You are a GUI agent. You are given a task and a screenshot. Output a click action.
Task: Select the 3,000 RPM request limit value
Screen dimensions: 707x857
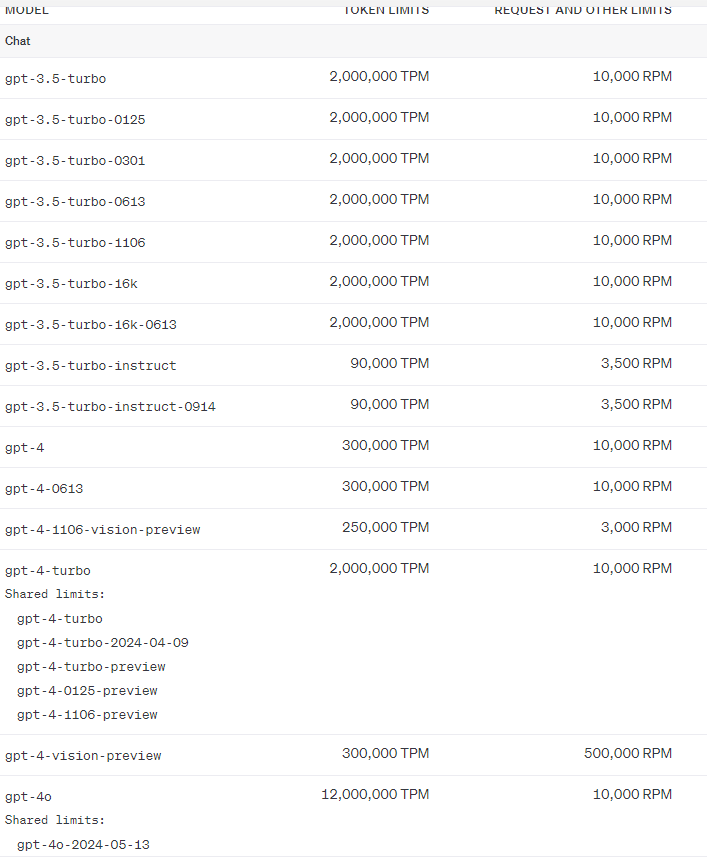636,528
